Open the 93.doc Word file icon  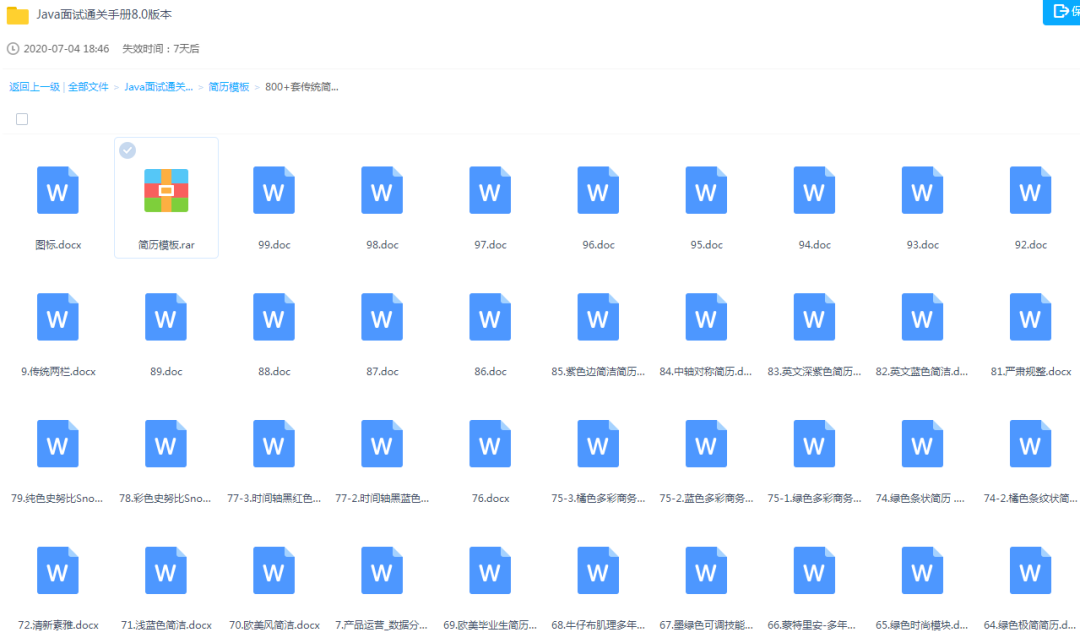click(923, 190)
